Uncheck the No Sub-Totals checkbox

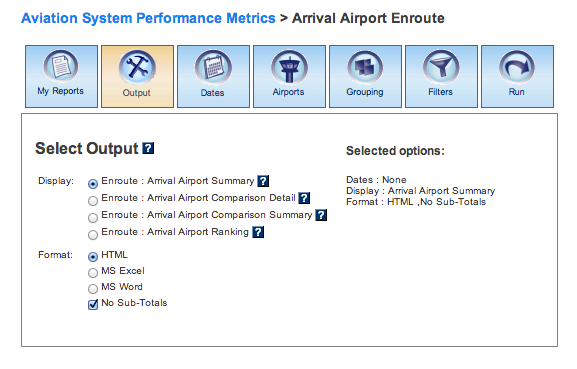[93, 304]
